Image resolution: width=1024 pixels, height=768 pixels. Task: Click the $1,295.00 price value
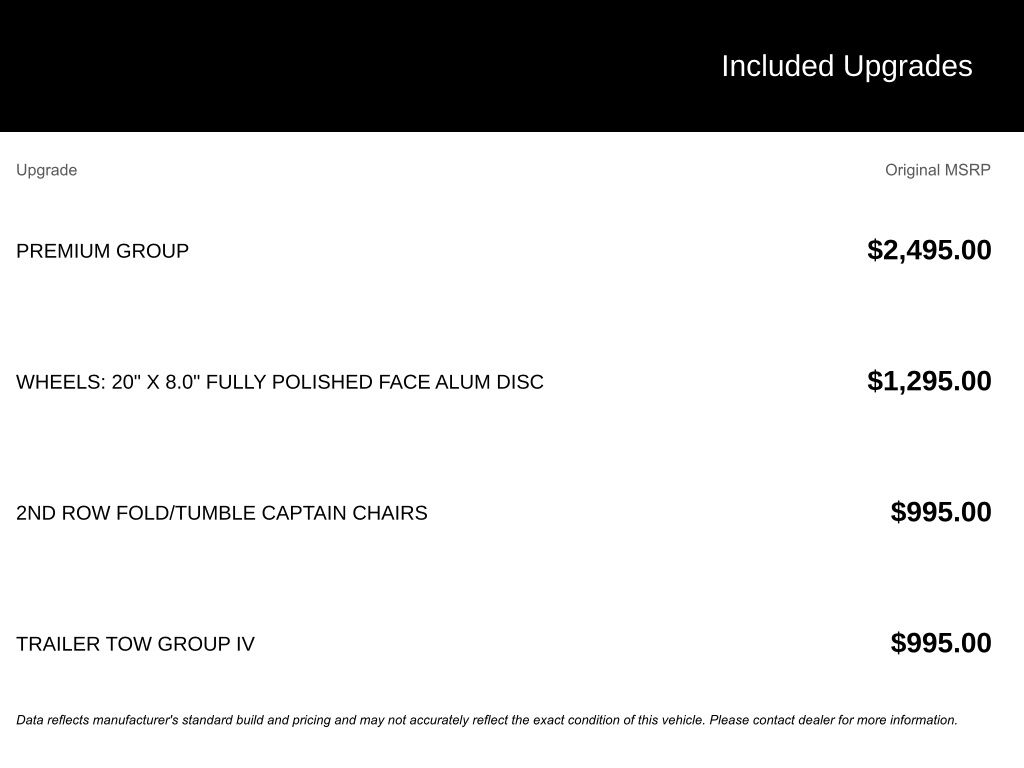coord(929,381)
